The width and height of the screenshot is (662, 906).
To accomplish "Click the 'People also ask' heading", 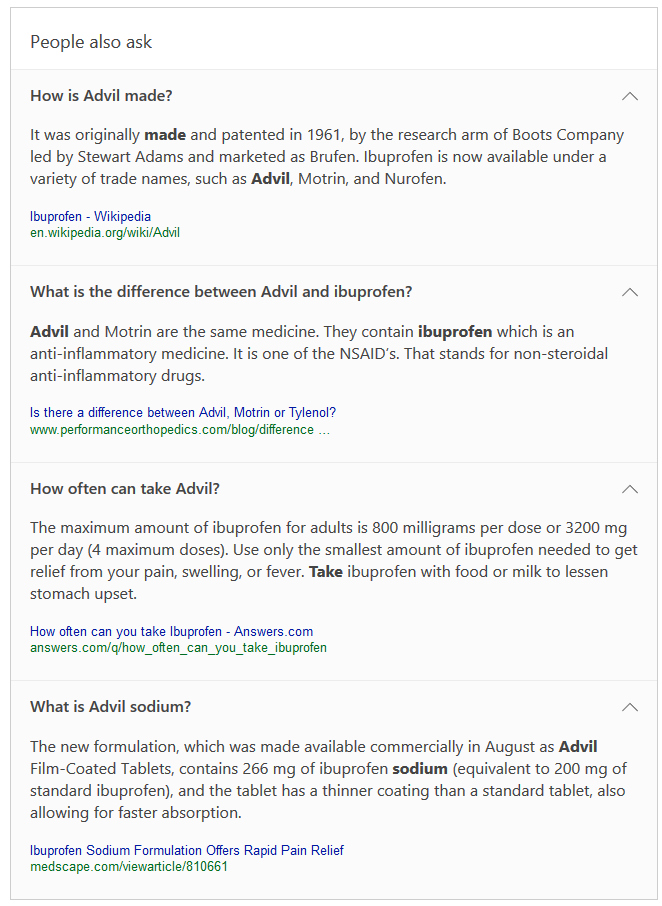I will [91, 42].
